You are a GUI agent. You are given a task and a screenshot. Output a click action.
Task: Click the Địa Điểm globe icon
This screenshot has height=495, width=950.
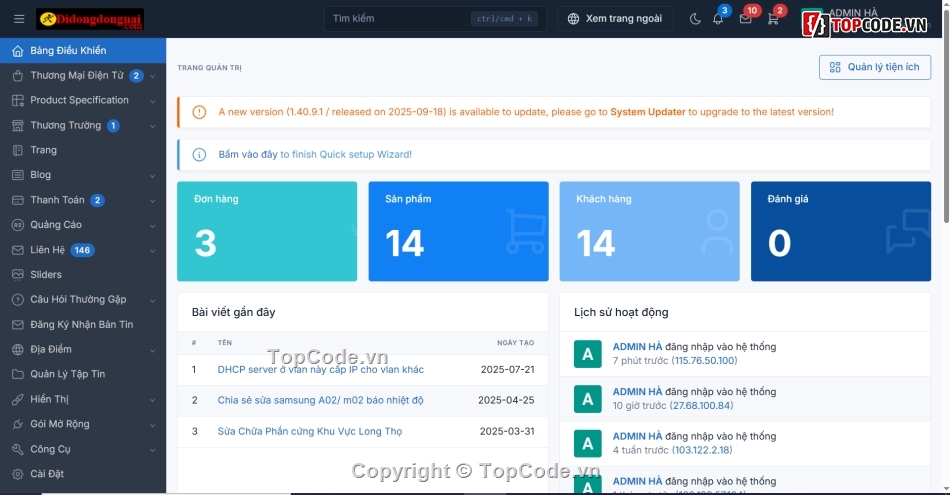coord(18,350)
